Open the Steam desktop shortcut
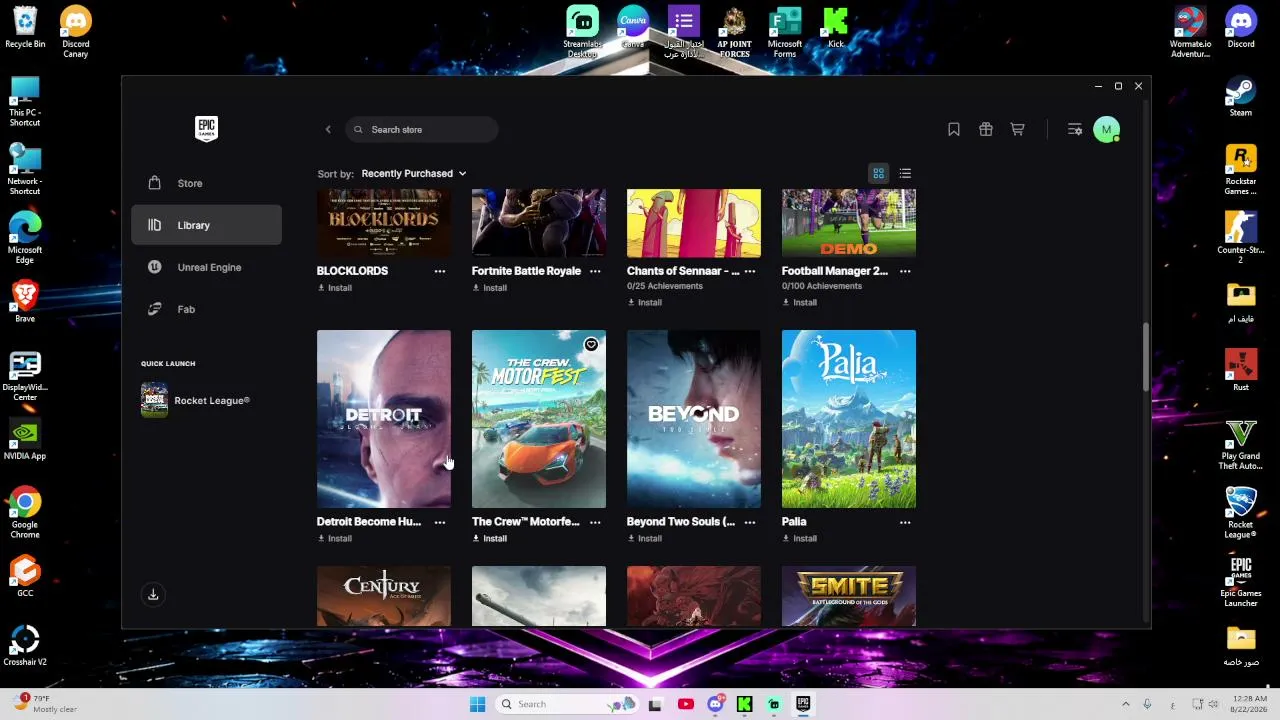Image resolution: width=1280 pixels, height=720 pixels. point(1241,97)
